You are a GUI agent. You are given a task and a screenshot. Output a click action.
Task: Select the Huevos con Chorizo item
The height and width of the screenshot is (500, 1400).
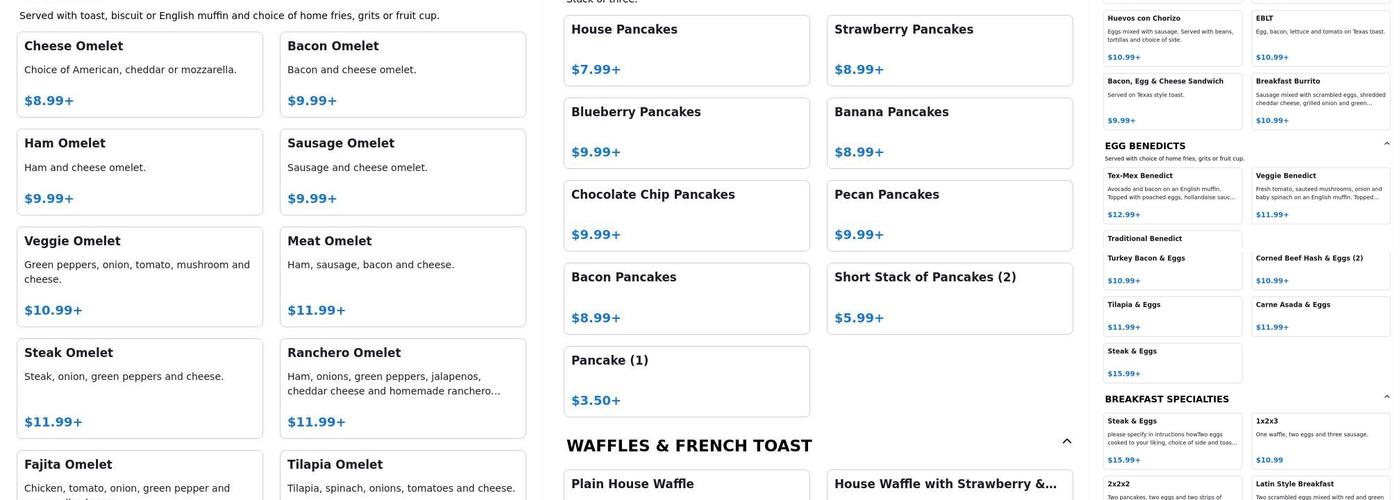[x=1173, y=38]
